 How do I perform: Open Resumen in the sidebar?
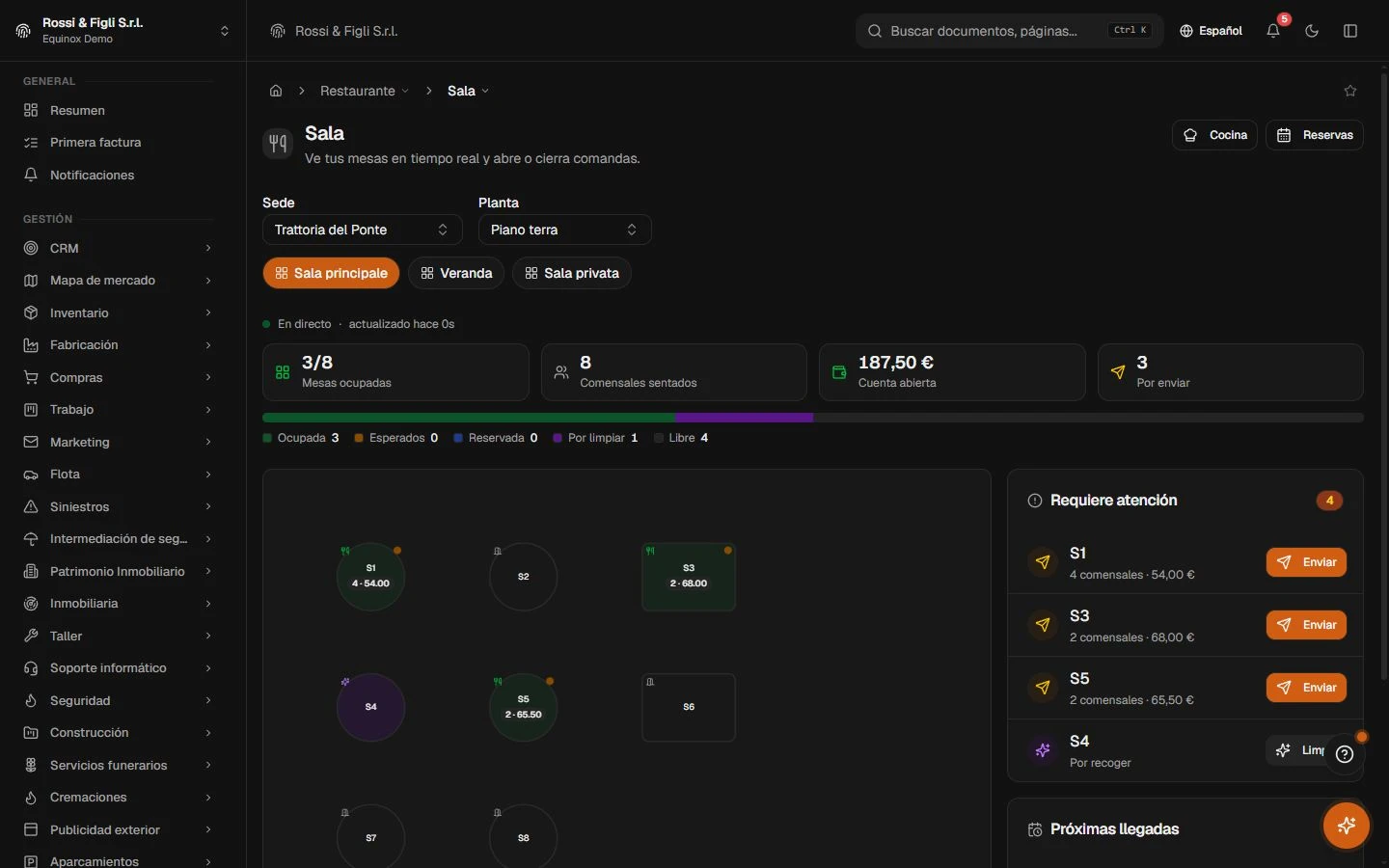pos(117,110)
